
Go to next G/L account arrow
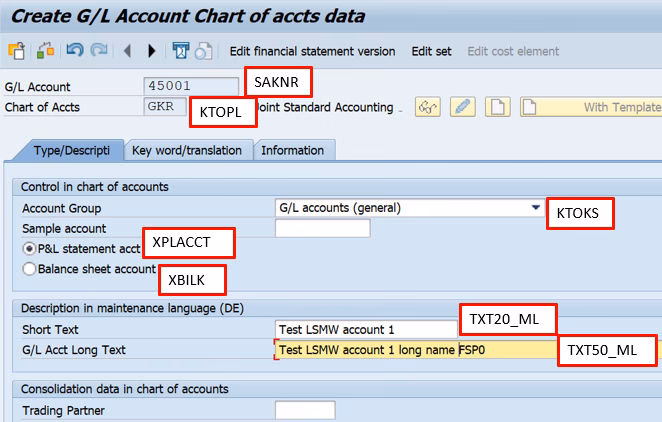point(152,51)
